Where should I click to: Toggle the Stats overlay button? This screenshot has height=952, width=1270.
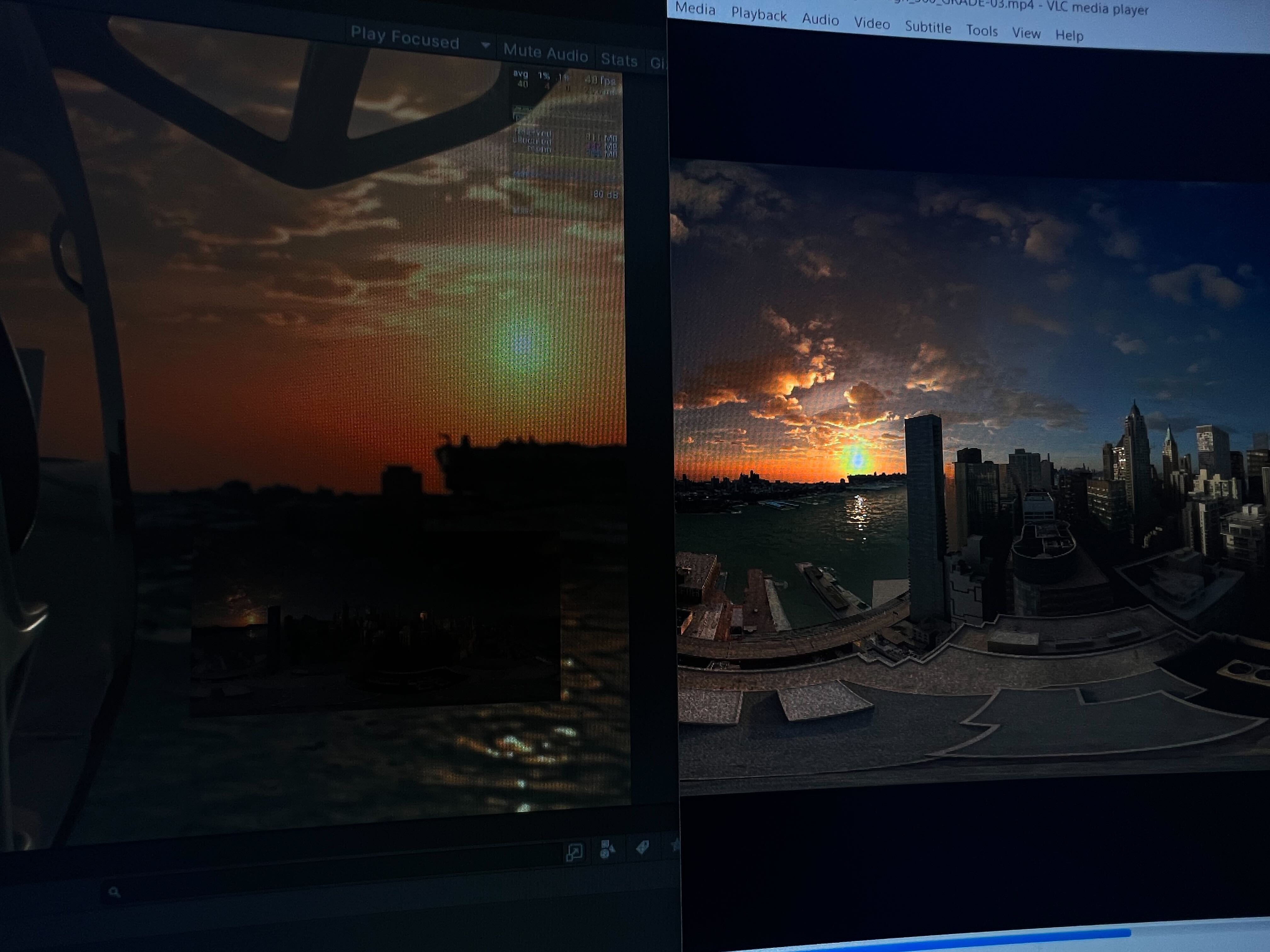[x=619, y=60]
